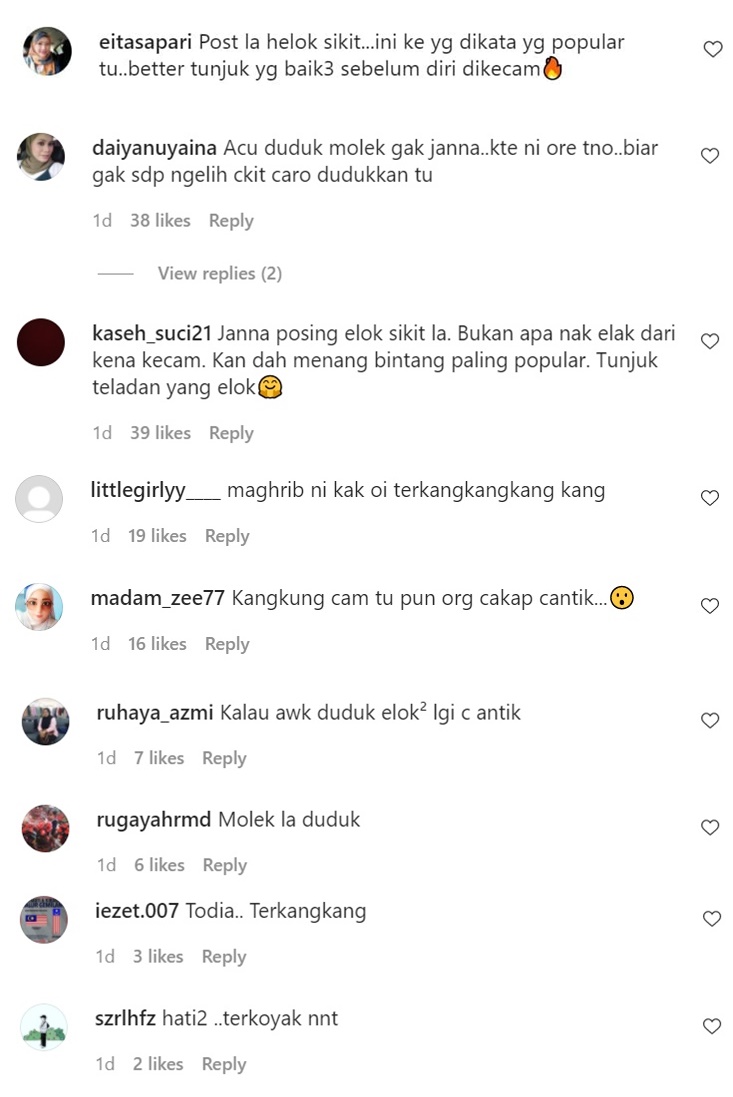
Task: Tap the heart on iezet.007's comment
Action: 711,919
